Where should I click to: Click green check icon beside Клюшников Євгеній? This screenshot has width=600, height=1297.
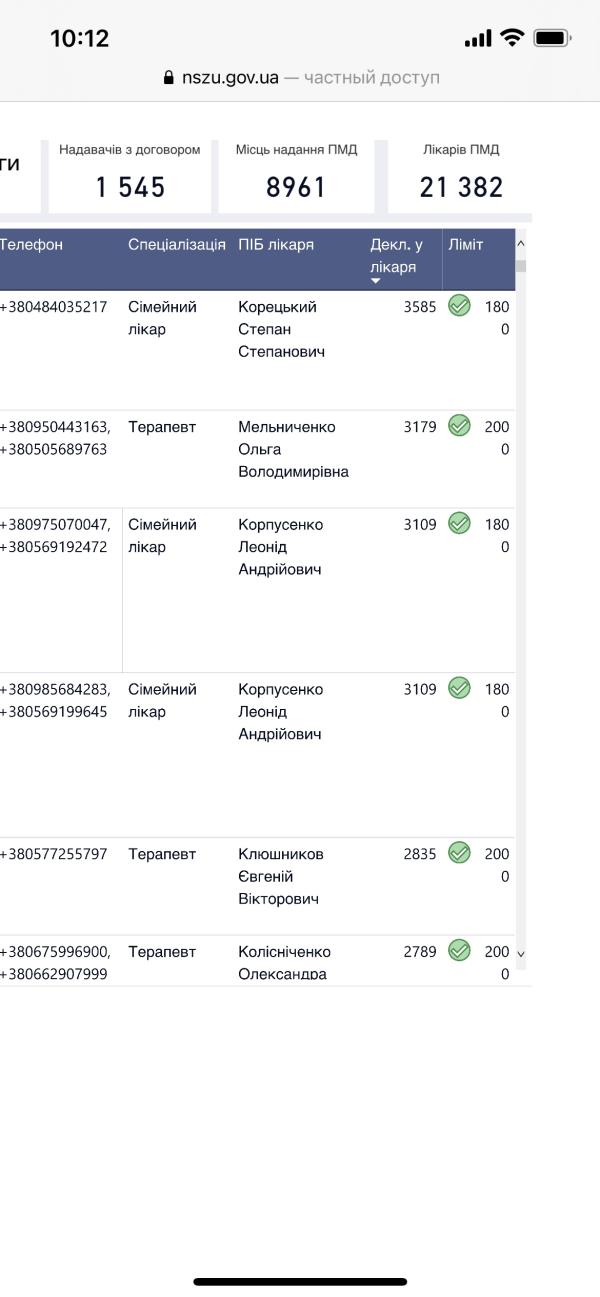click(459, 853)
